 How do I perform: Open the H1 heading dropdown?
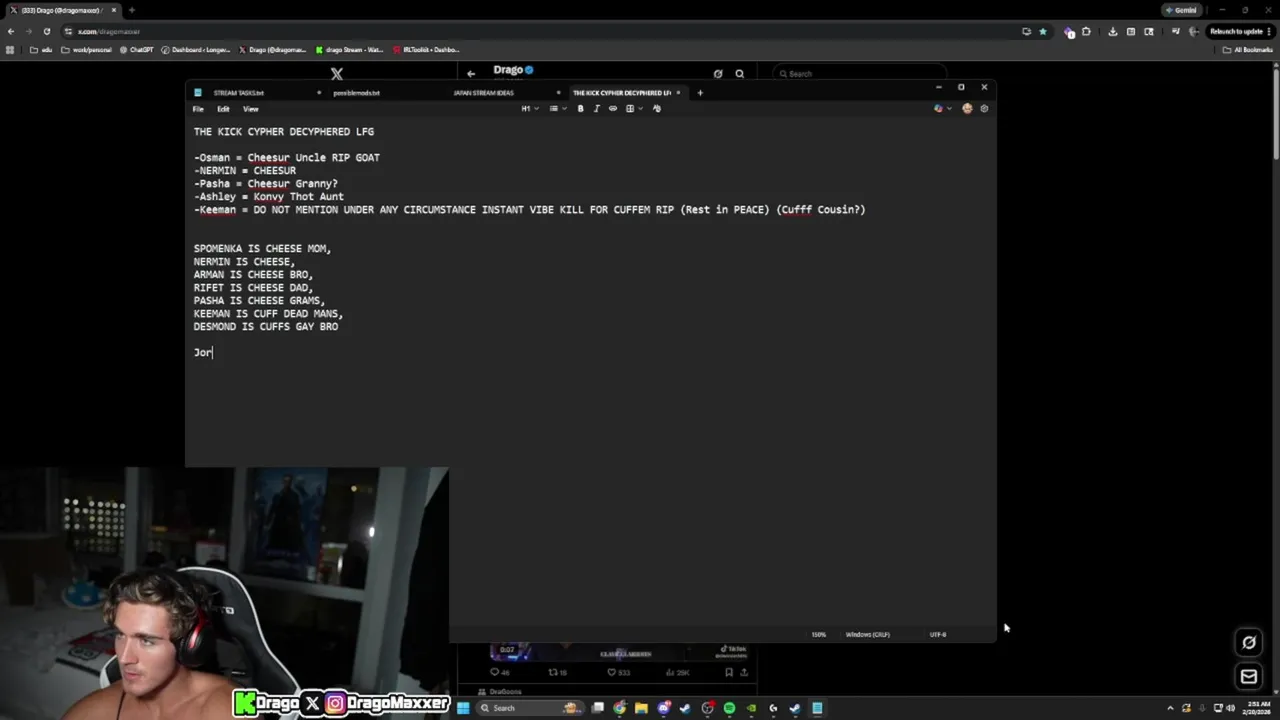coord(530,108)
